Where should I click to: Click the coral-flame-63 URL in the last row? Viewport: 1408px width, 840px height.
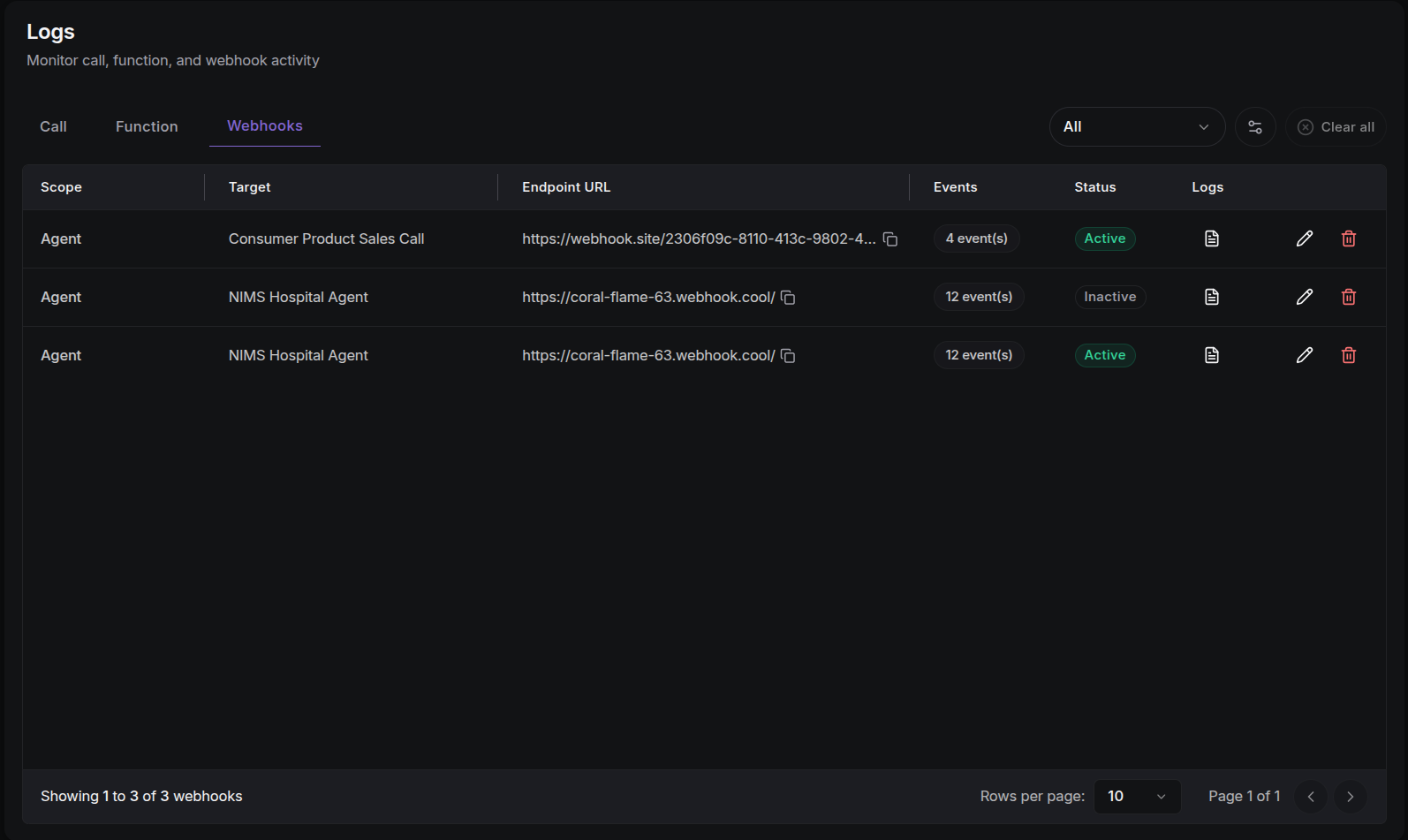pyautogui.click(x=648, y=355)
